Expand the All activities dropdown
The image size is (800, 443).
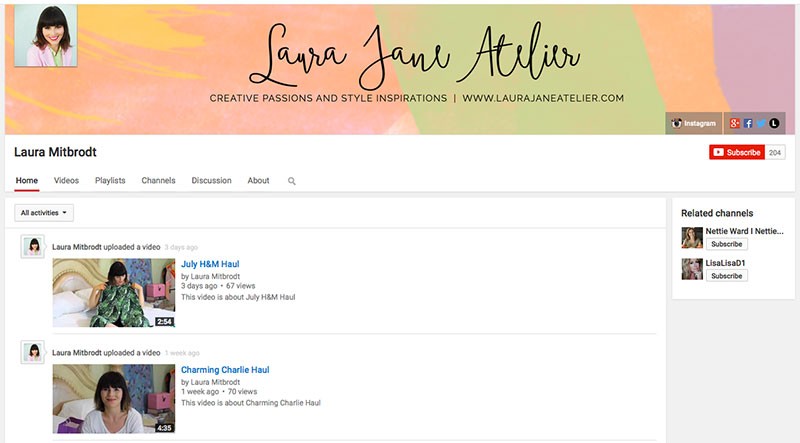tap(45, 213)
